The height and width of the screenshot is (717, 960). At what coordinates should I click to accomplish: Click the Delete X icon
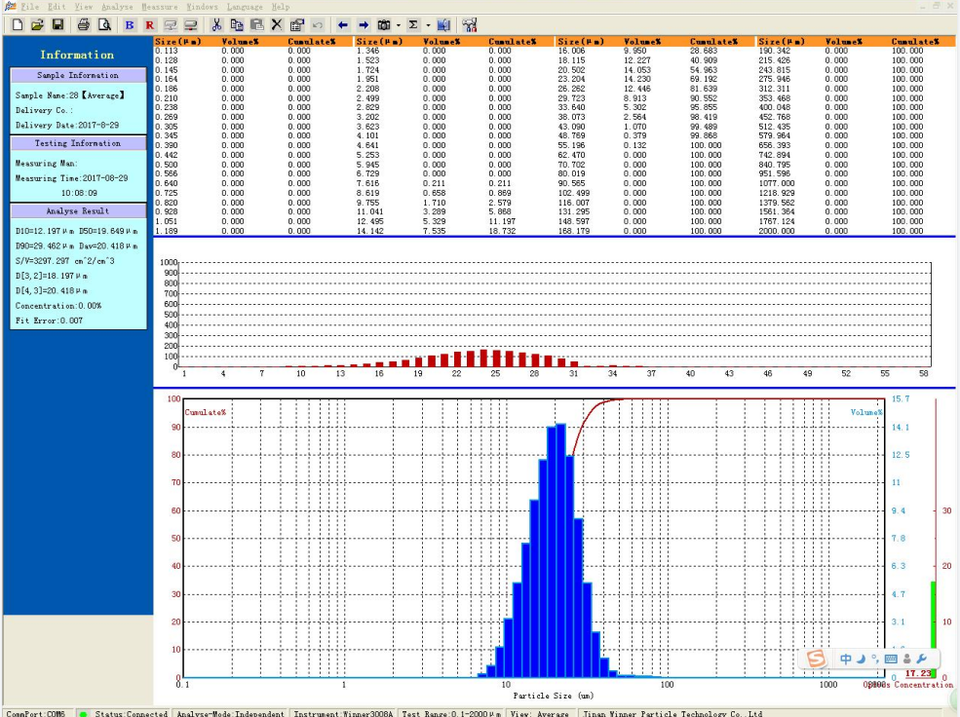point(277,24)
